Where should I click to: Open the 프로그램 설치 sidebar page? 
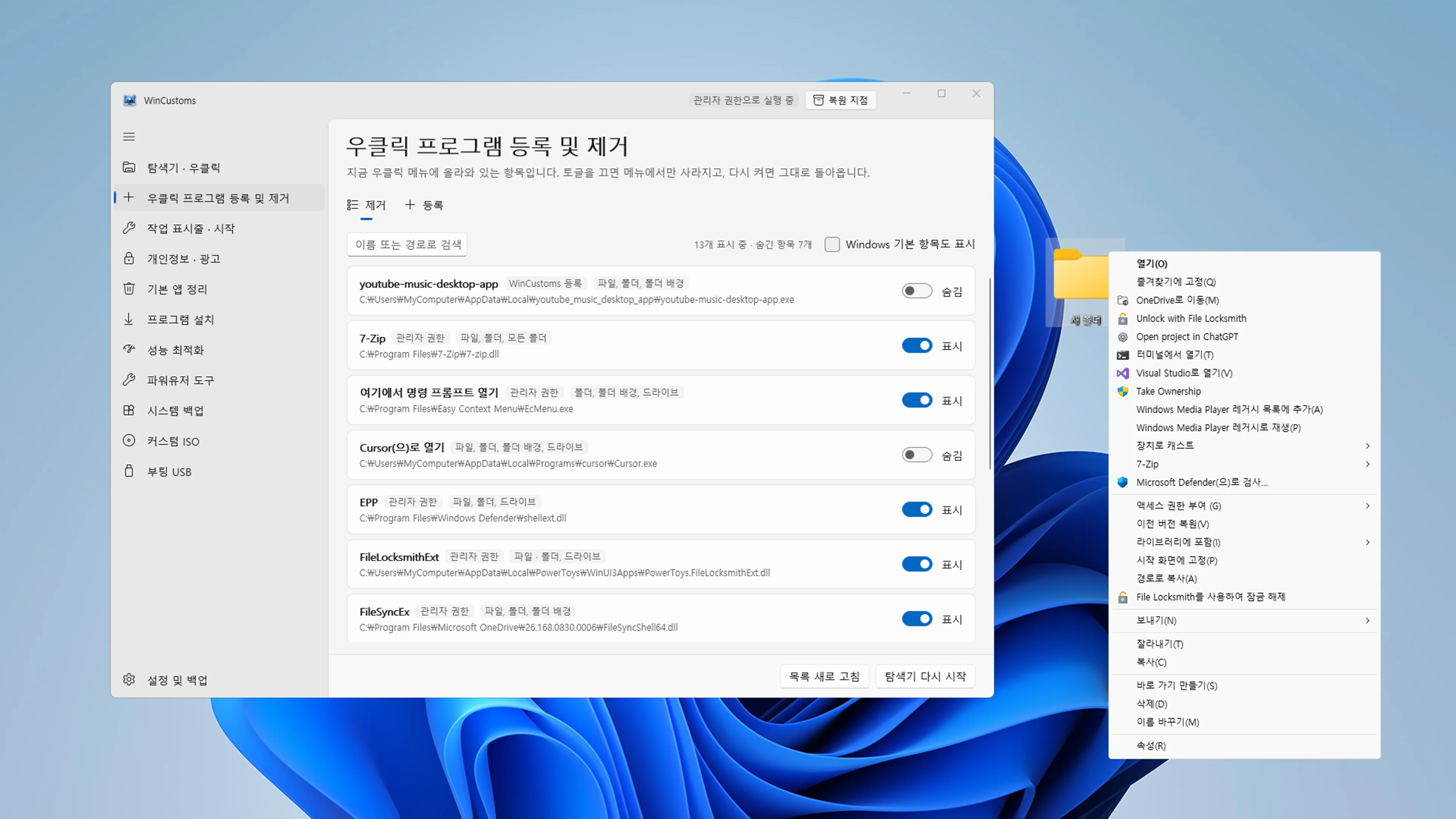219,319
